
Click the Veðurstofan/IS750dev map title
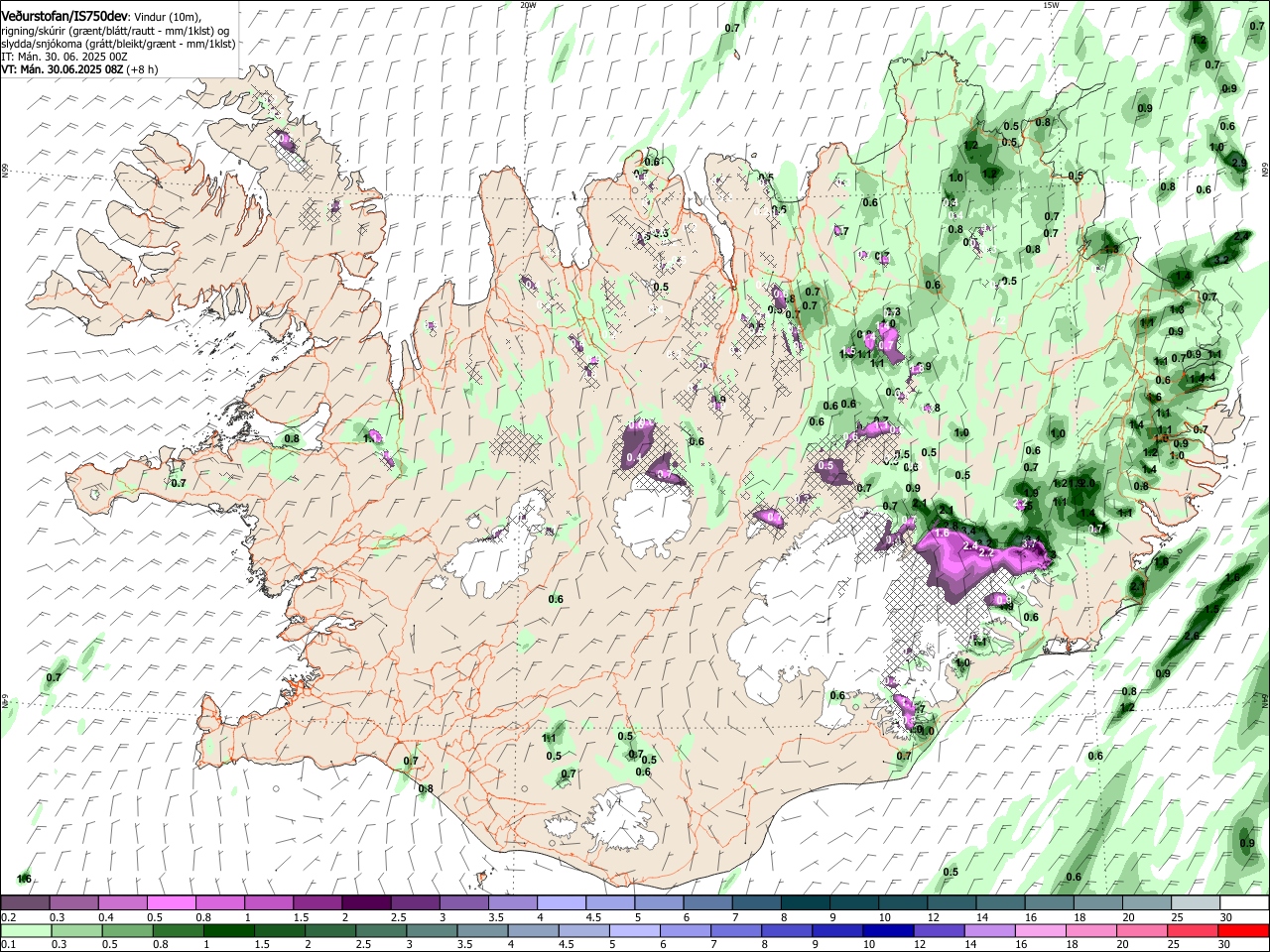point(64,16)
